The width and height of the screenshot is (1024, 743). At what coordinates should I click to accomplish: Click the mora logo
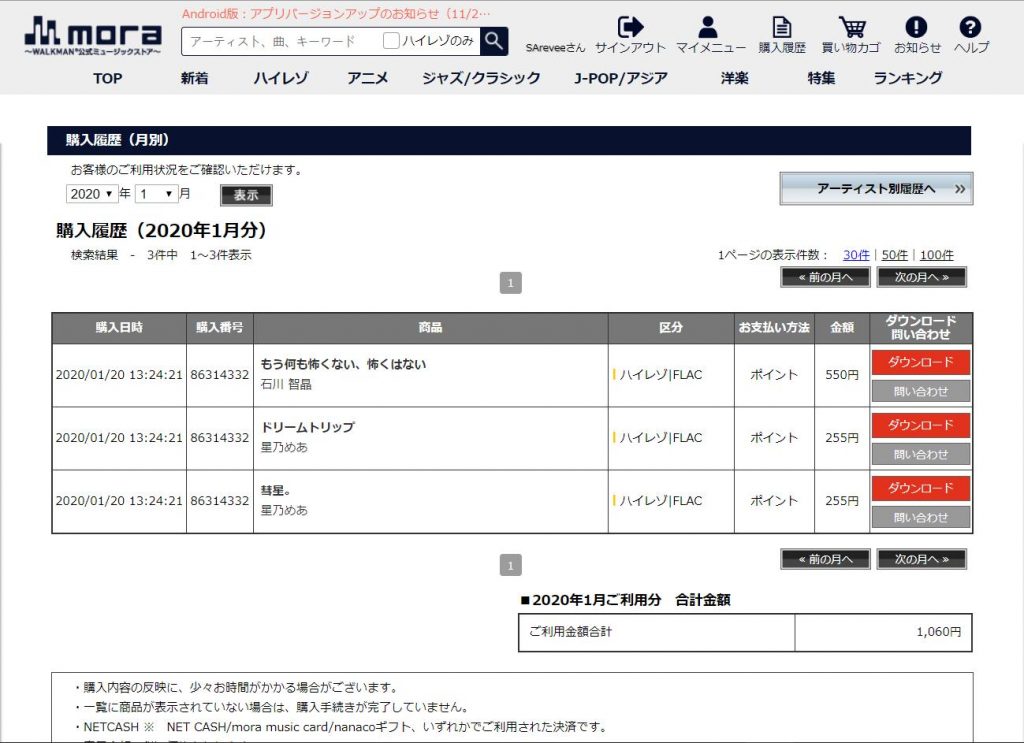[x=93, y=36]
